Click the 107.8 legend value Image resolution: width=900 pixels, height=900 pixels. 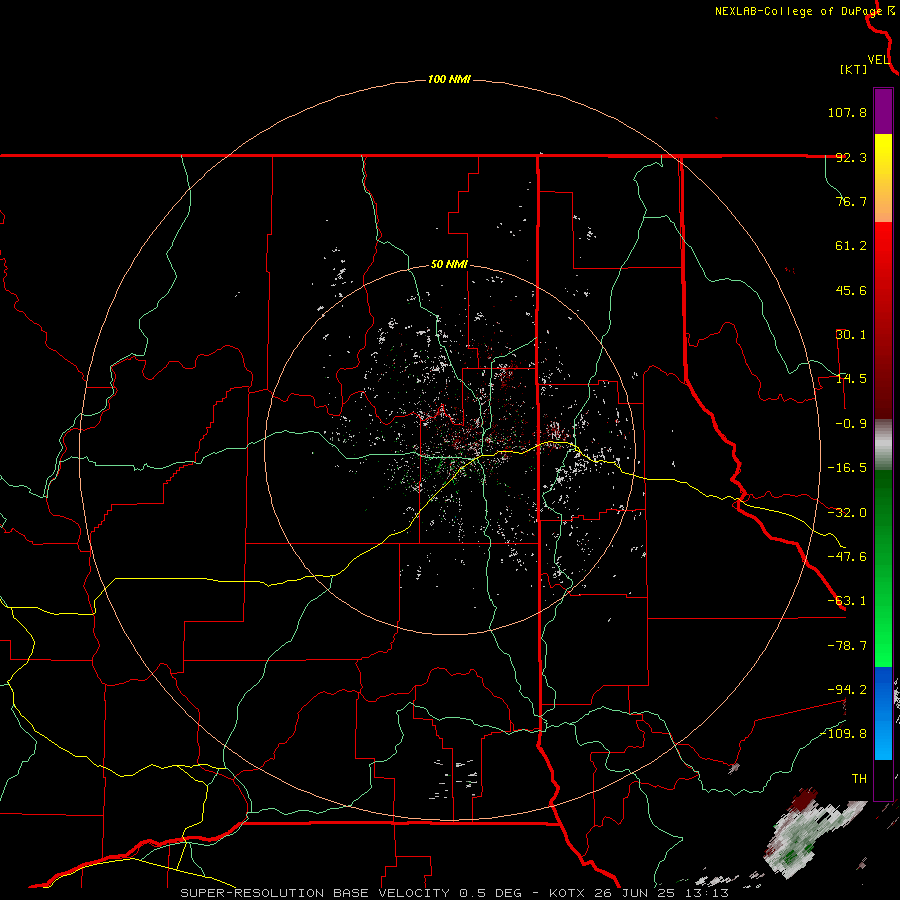pos(847,112)
